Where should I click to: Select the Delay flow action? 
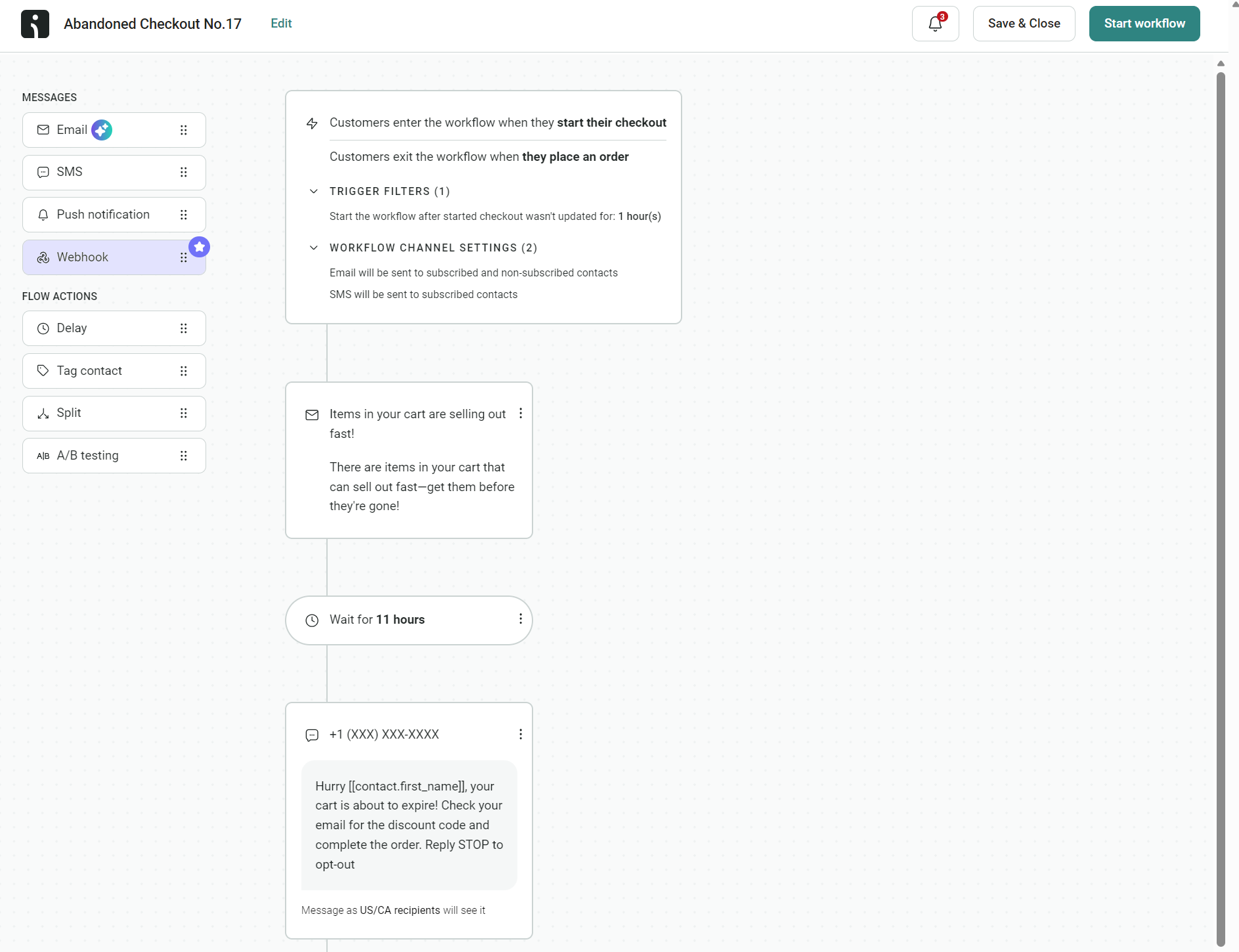tap(114, 328)
